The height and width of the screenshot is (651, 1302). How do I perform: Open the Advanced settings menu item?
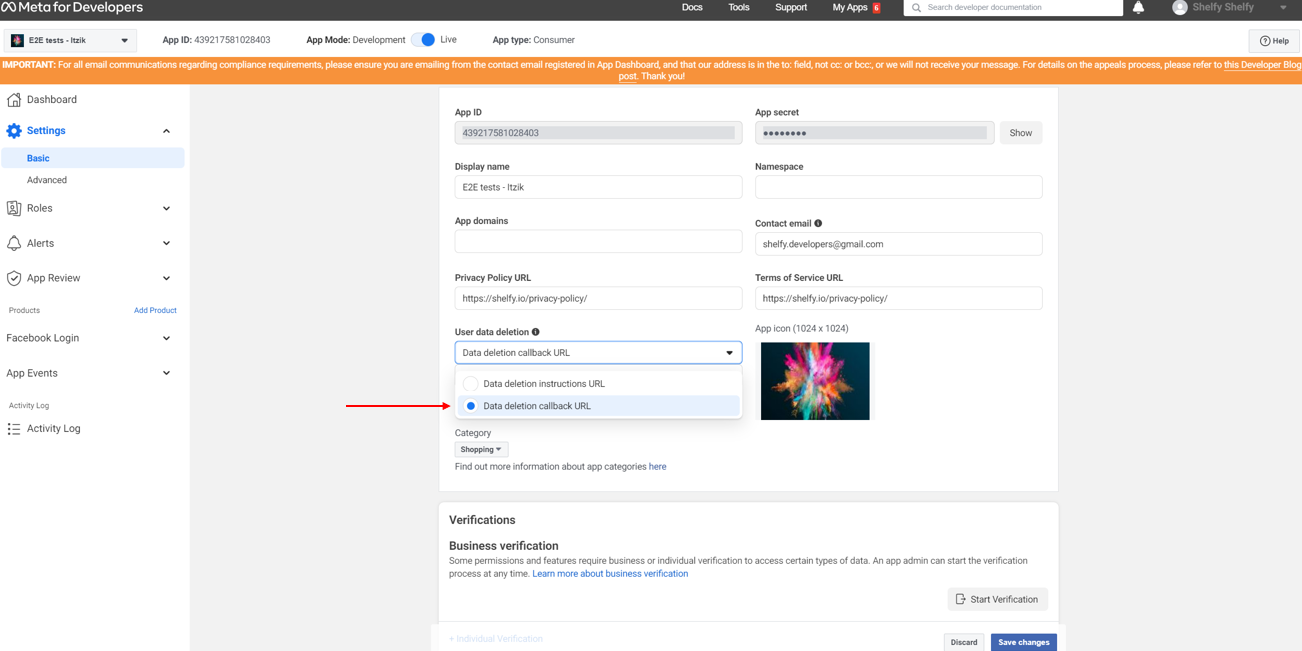click(x=47, y=180)
